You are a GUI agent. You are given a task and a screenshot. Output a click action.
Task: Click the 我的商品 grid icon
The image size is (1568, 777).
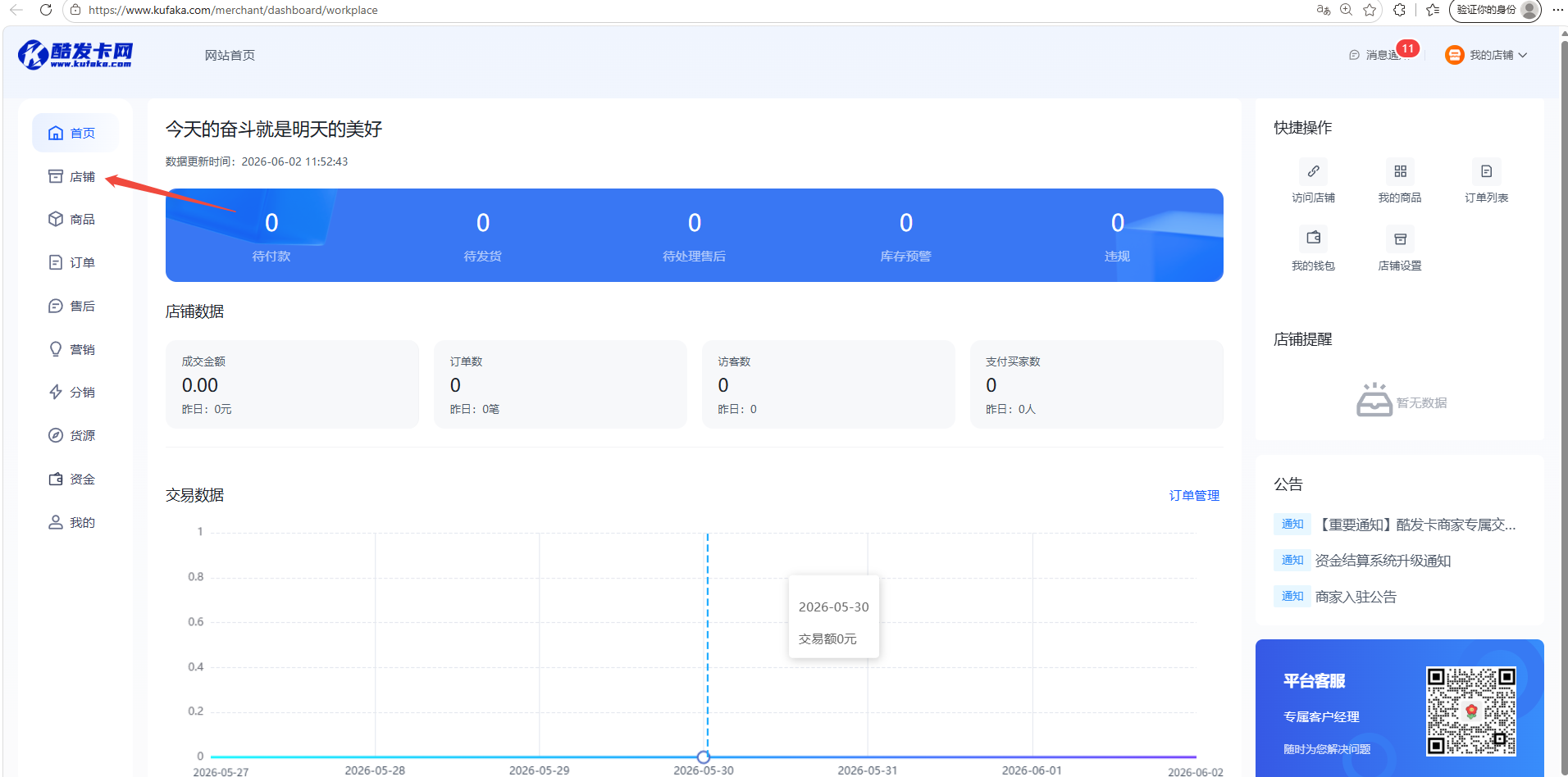(1400, 171)
